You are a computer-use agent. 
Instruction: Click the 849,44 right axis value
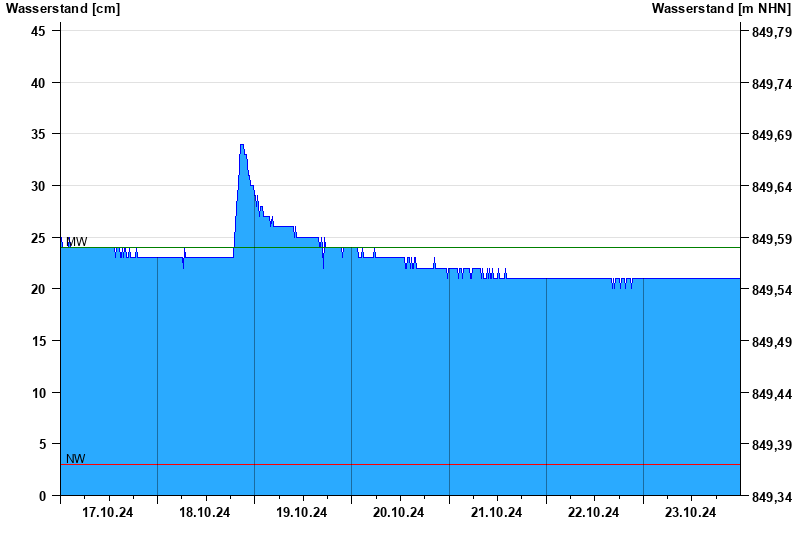(772, 394)
